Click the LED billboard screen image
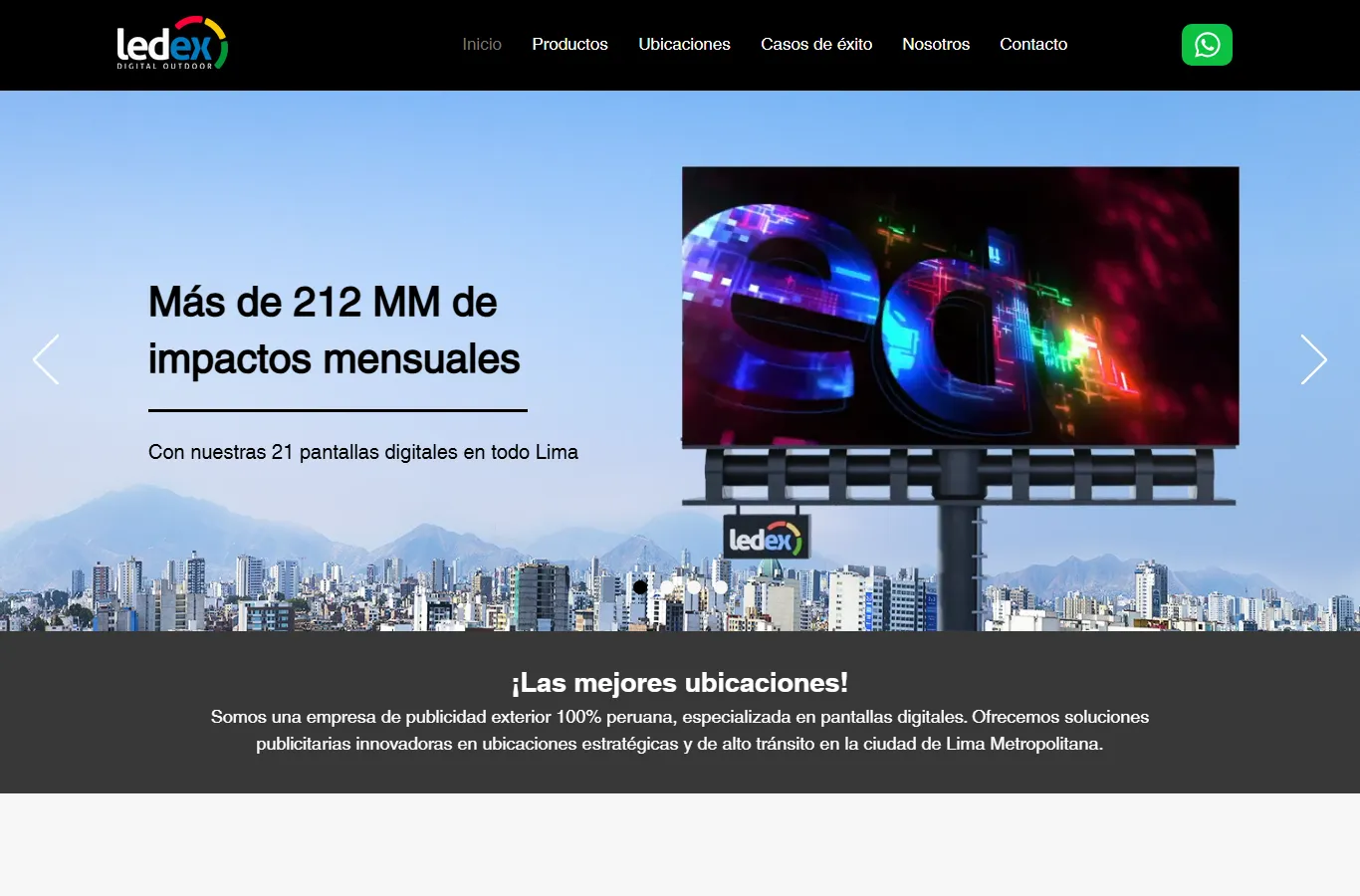This screenshot has width=1360, height=896. (961, 306)
